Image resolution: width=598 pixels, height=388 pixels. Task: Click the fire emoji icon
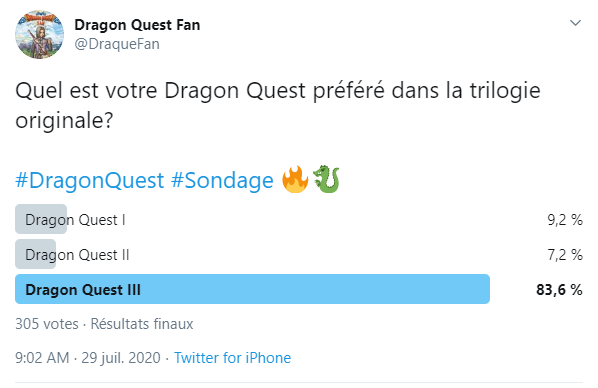pos(295,179)
